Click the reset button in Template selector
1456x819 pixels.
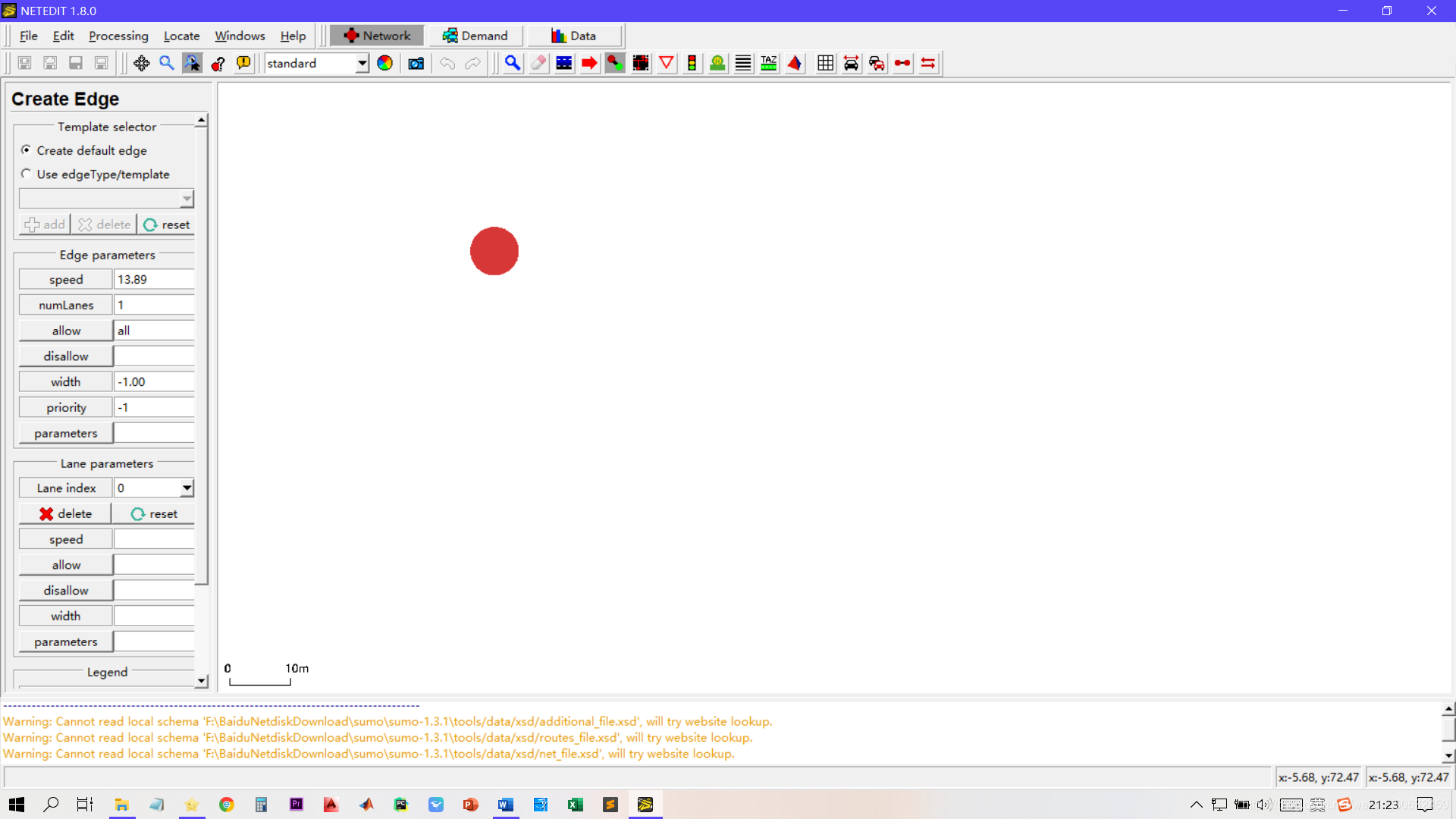point(167,224)
